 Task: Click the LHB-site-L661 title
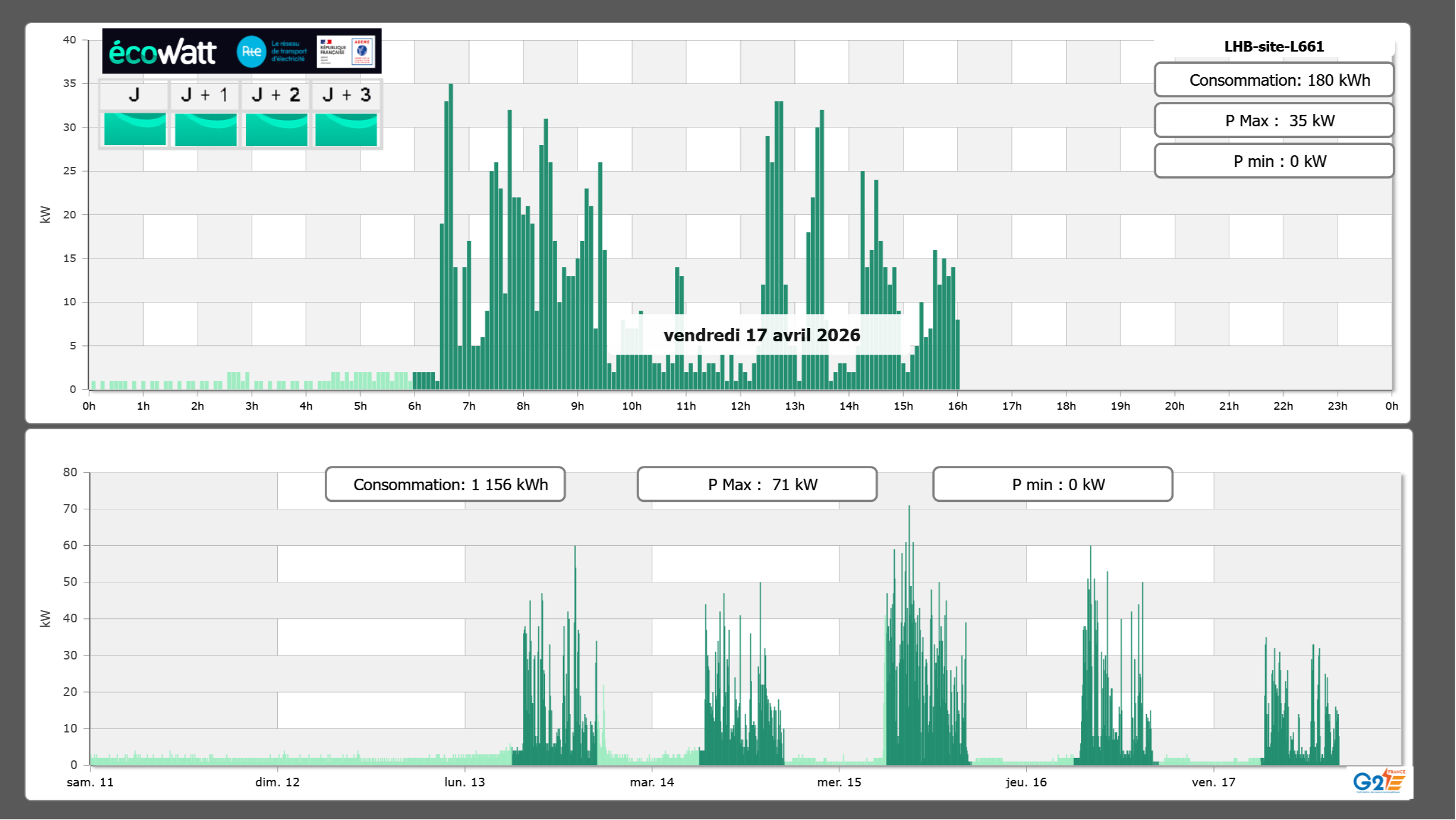click(1273, 46)
